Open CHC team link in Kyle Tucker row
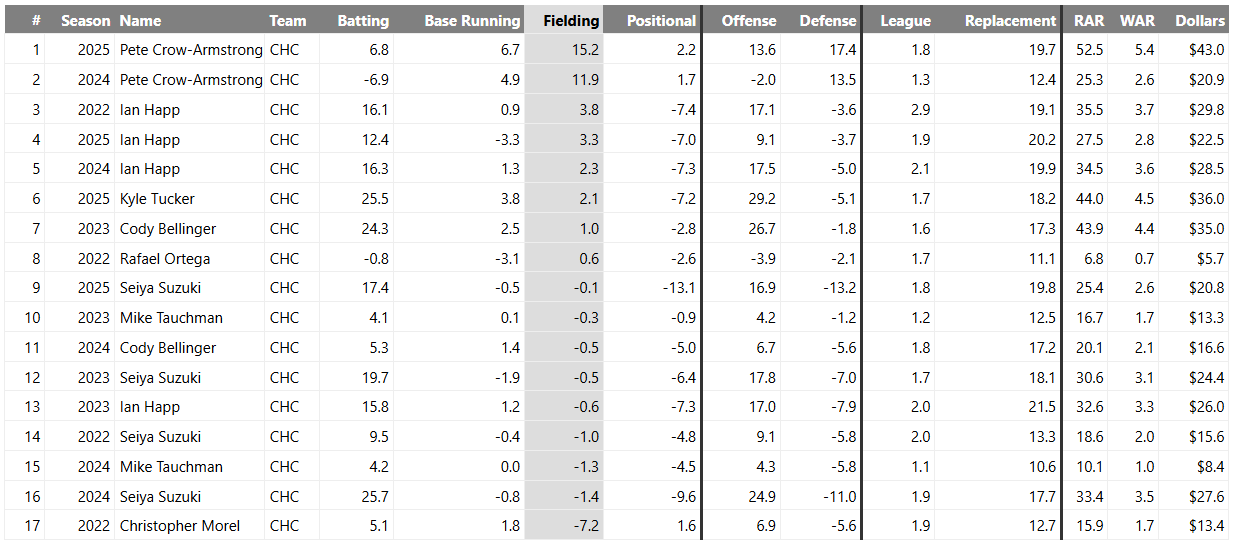Viewport: 1235px width, 541px height. (x=284, y=199)
